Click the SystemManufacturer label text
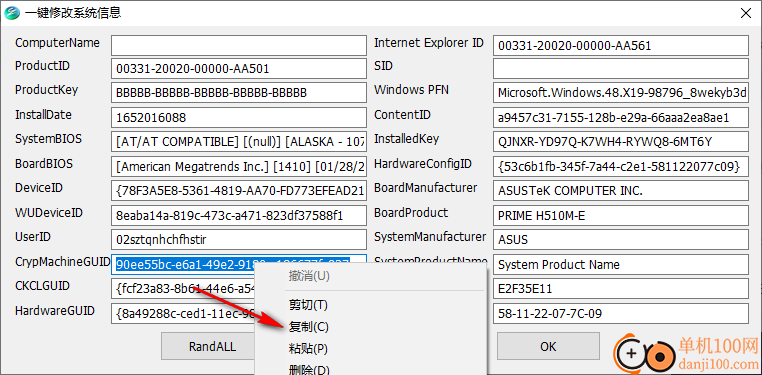 pos(430,237)
